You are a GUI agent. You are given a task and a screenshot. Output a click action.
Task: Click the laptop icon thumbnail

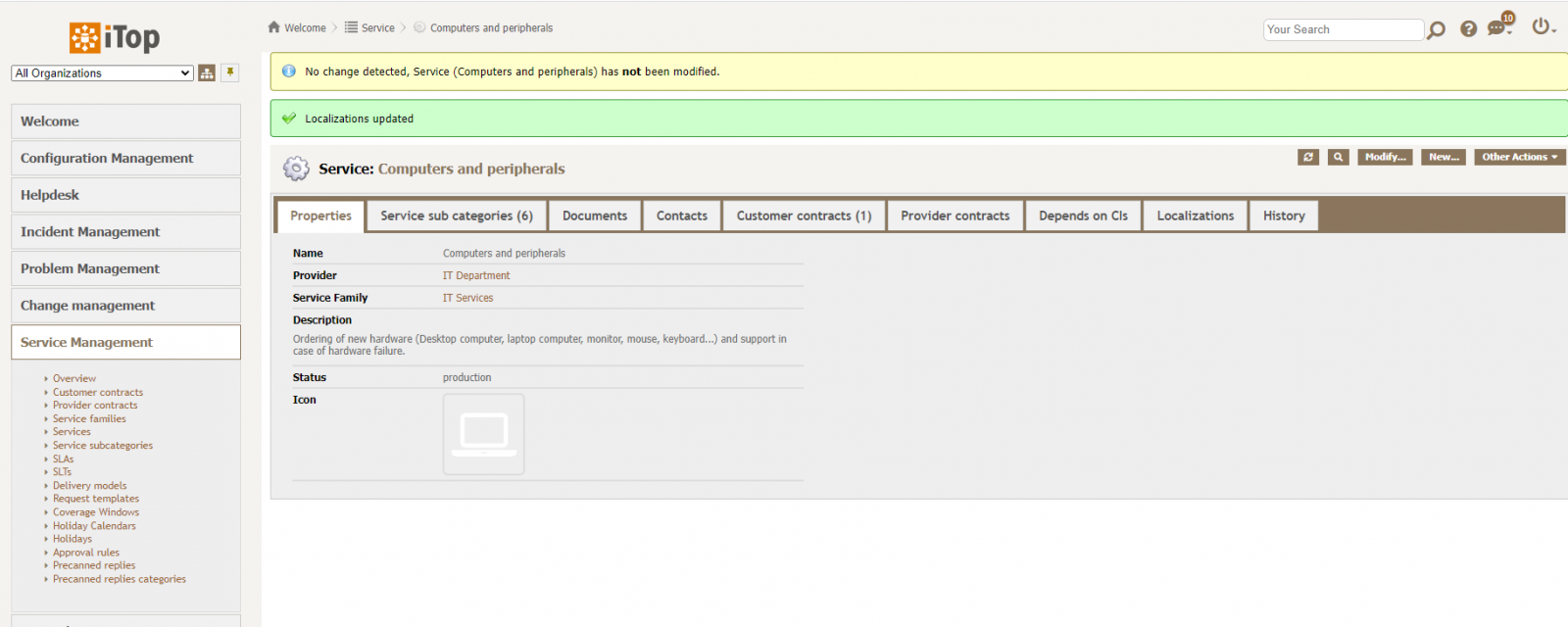(484, 434)
